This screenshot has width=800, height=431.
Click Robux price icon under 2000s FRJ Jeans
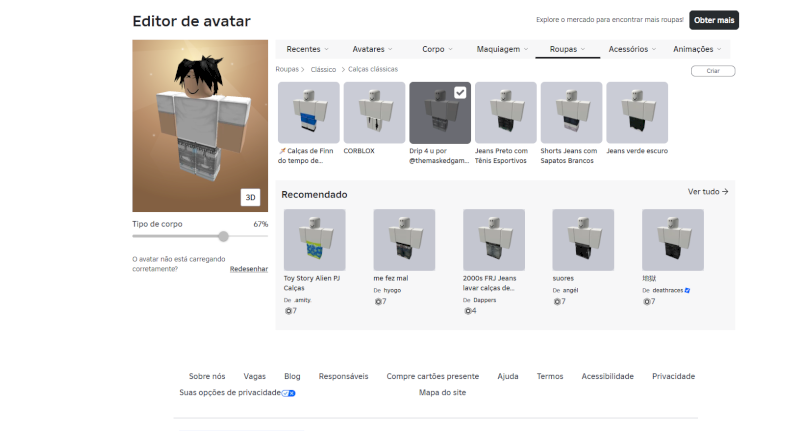click(467, 311)
